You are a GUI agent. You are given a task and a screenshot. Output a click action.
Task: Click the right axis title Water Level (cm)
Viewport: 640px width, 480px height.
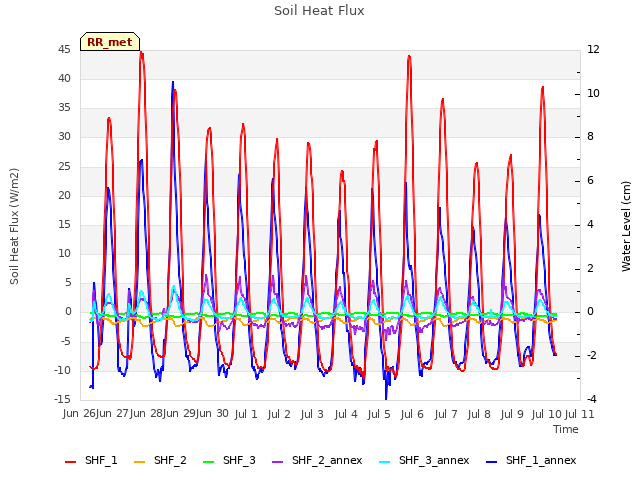(626, 226)
